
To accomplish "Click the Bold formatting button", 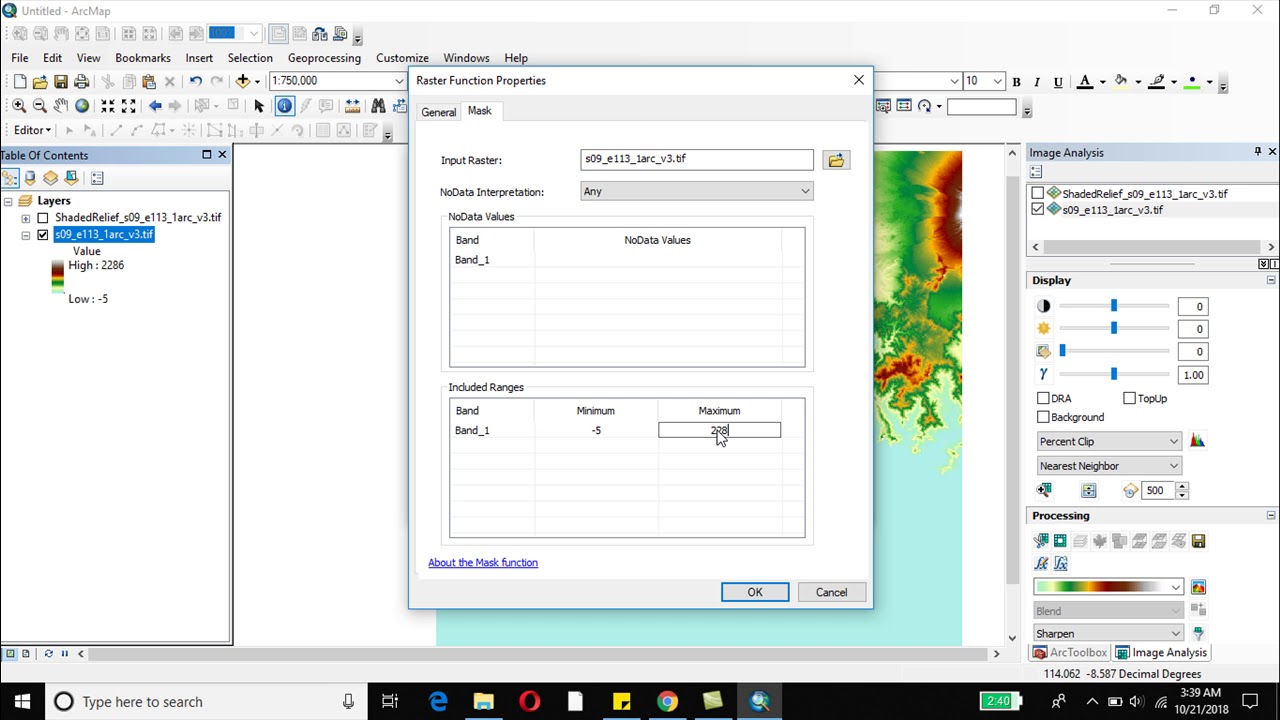I will 1016,82.
